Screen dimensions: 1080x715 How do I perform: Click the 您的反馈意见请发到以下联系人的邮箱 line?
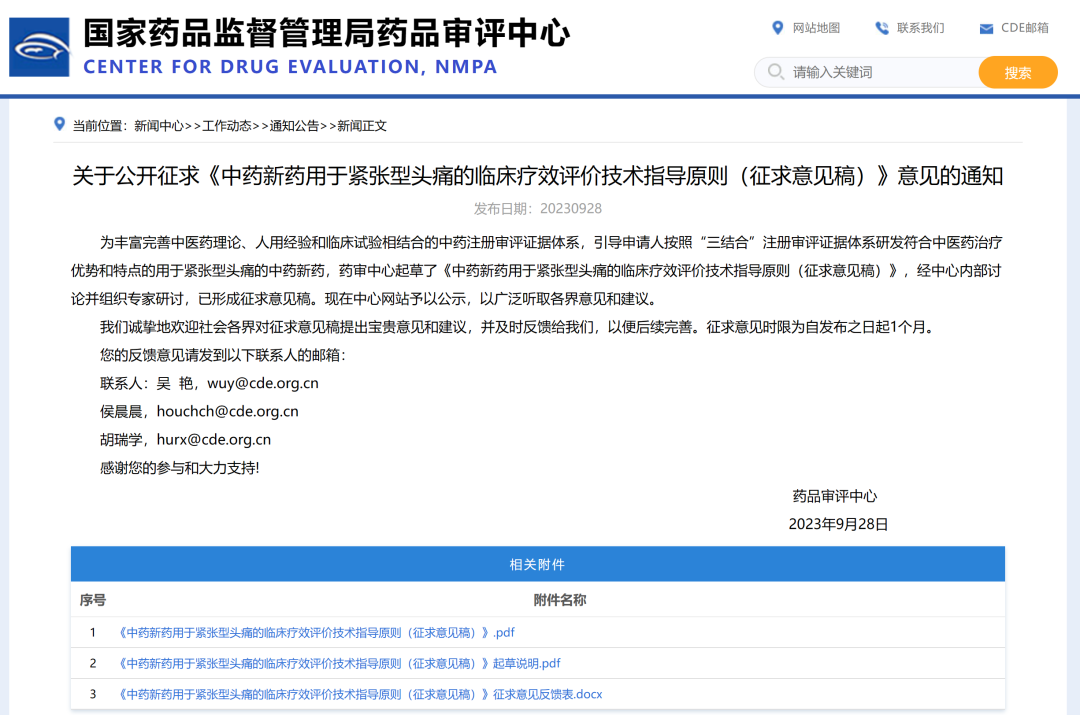point(222,355)
